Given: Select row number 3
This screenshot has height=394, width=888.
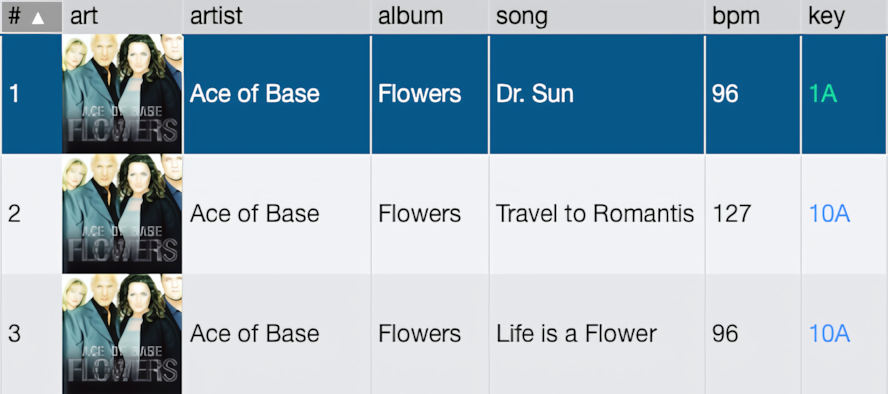Looking at the screenshot, I should [x=15, y=334].
